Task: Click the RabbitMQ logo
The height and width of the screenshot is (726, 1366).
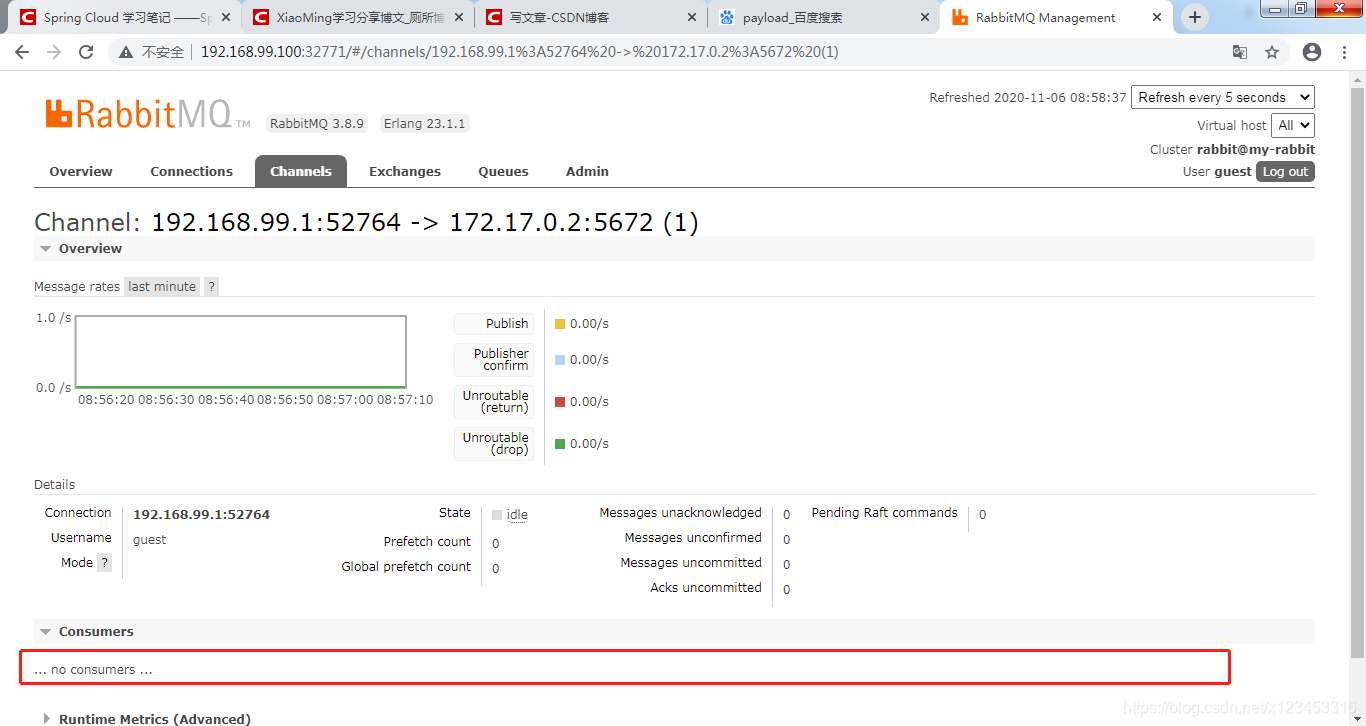Action: [x=148, y=114]
